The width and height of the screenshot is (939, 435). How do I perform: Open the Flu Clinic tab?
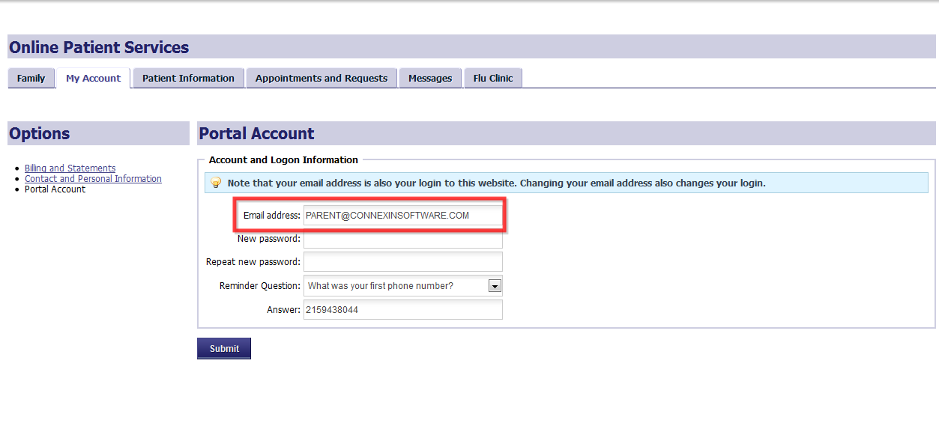[x=493, y=78]
